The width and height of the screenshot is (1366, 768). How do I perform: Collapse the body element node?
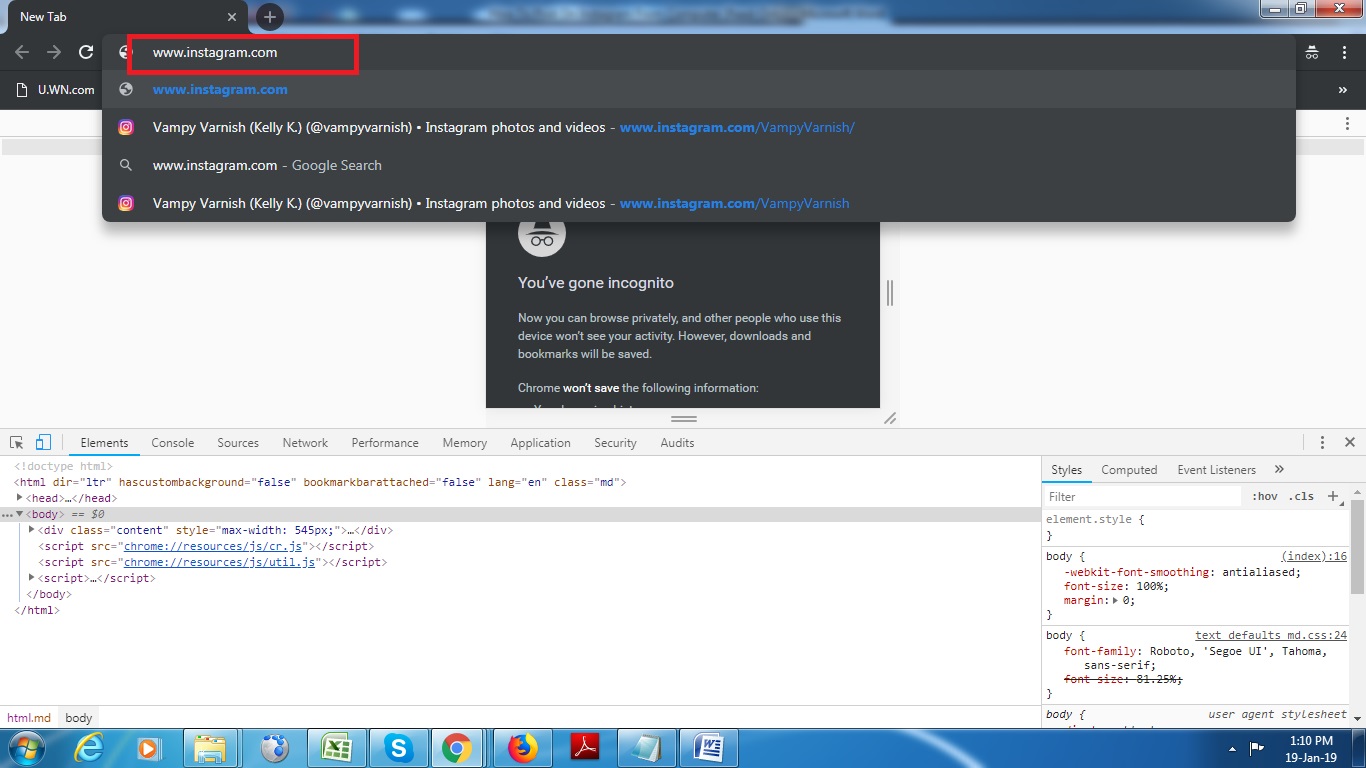pyautogui.click(x=20, y=514)
